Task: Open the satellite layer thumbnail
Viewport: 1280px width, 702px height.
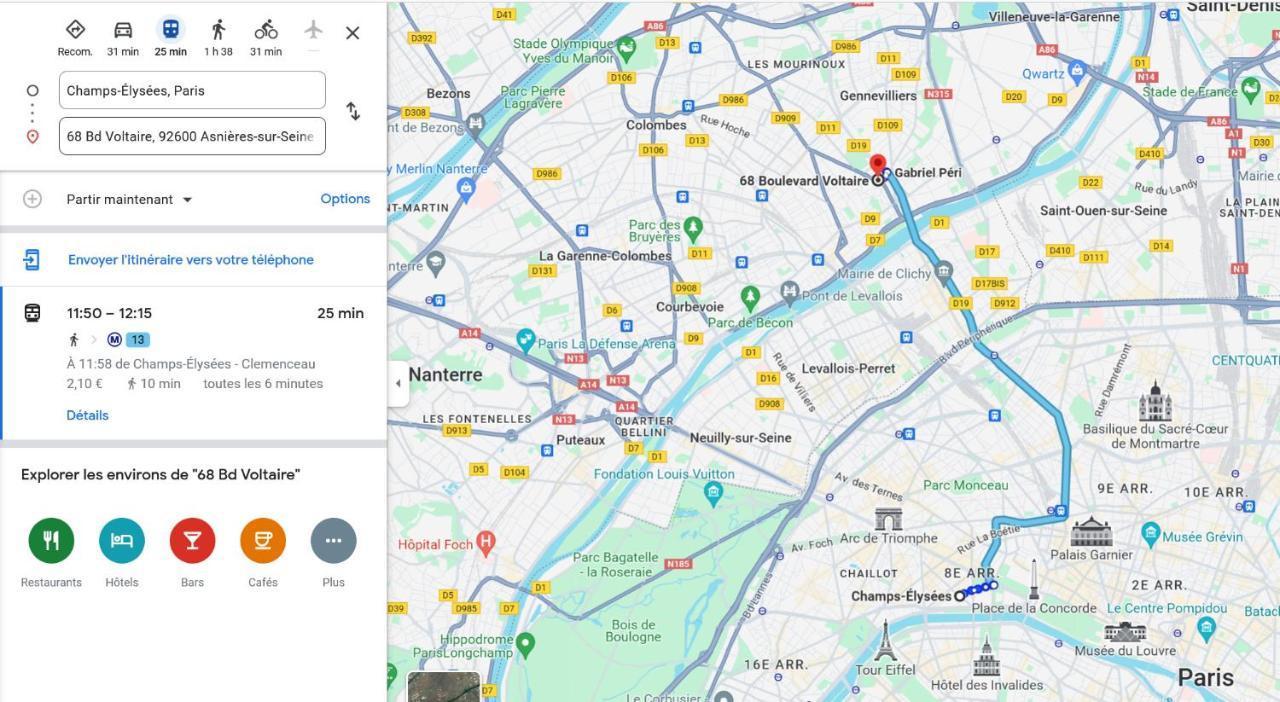Action: click(444, 687)
